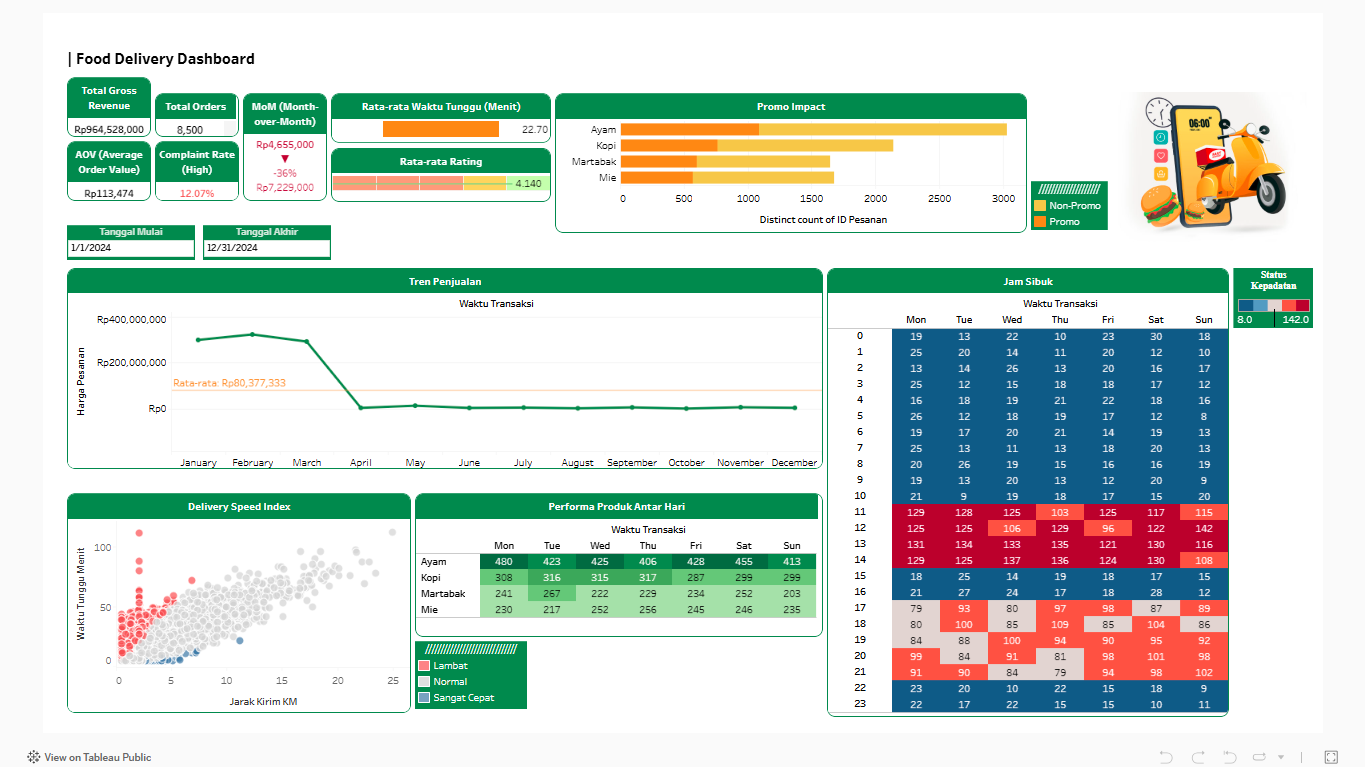Select the Lambat legend swatch

click(x=424, y=665)
